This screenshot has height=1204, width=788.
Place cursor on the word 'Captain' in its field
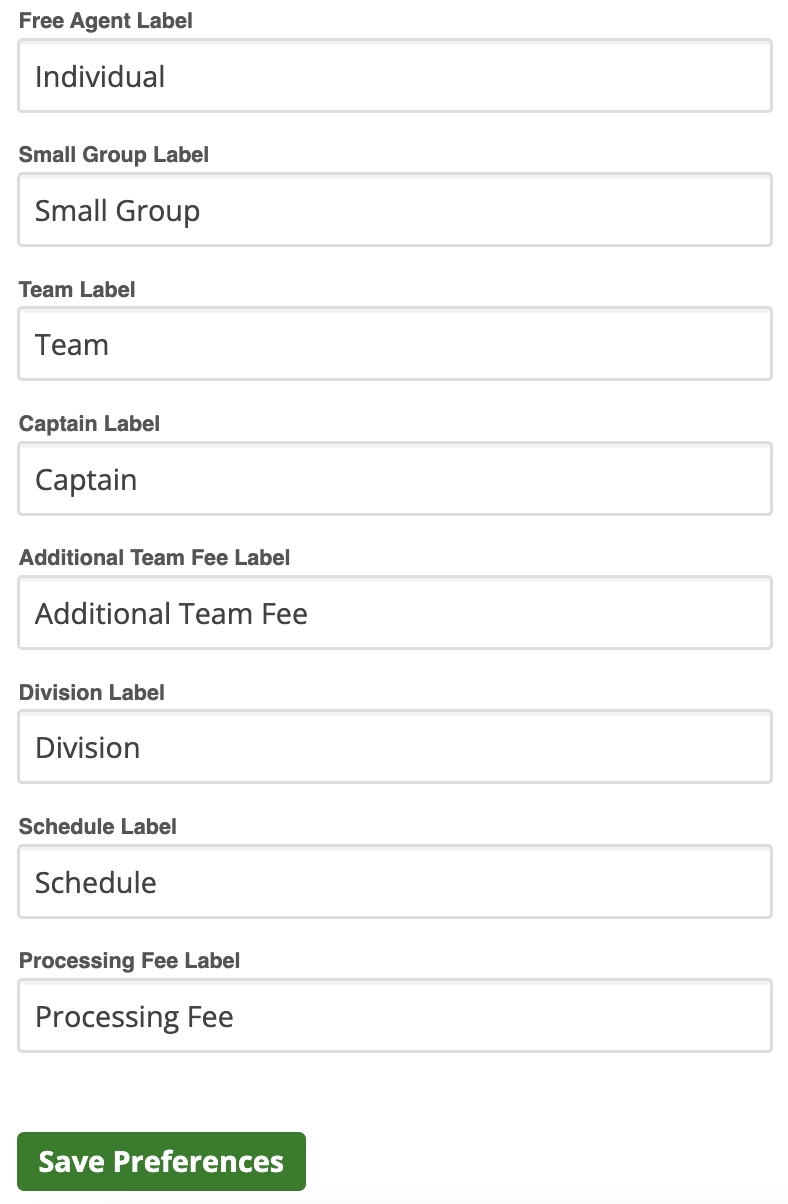pyautogui.click(x=86, y=481)
